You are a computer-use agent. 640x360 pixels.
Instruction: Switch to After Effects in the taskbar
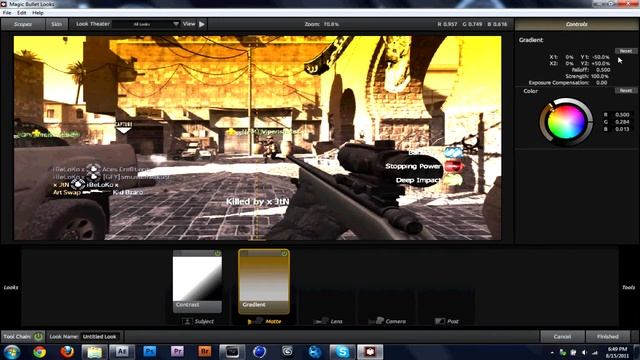click(x=122, y=352)
